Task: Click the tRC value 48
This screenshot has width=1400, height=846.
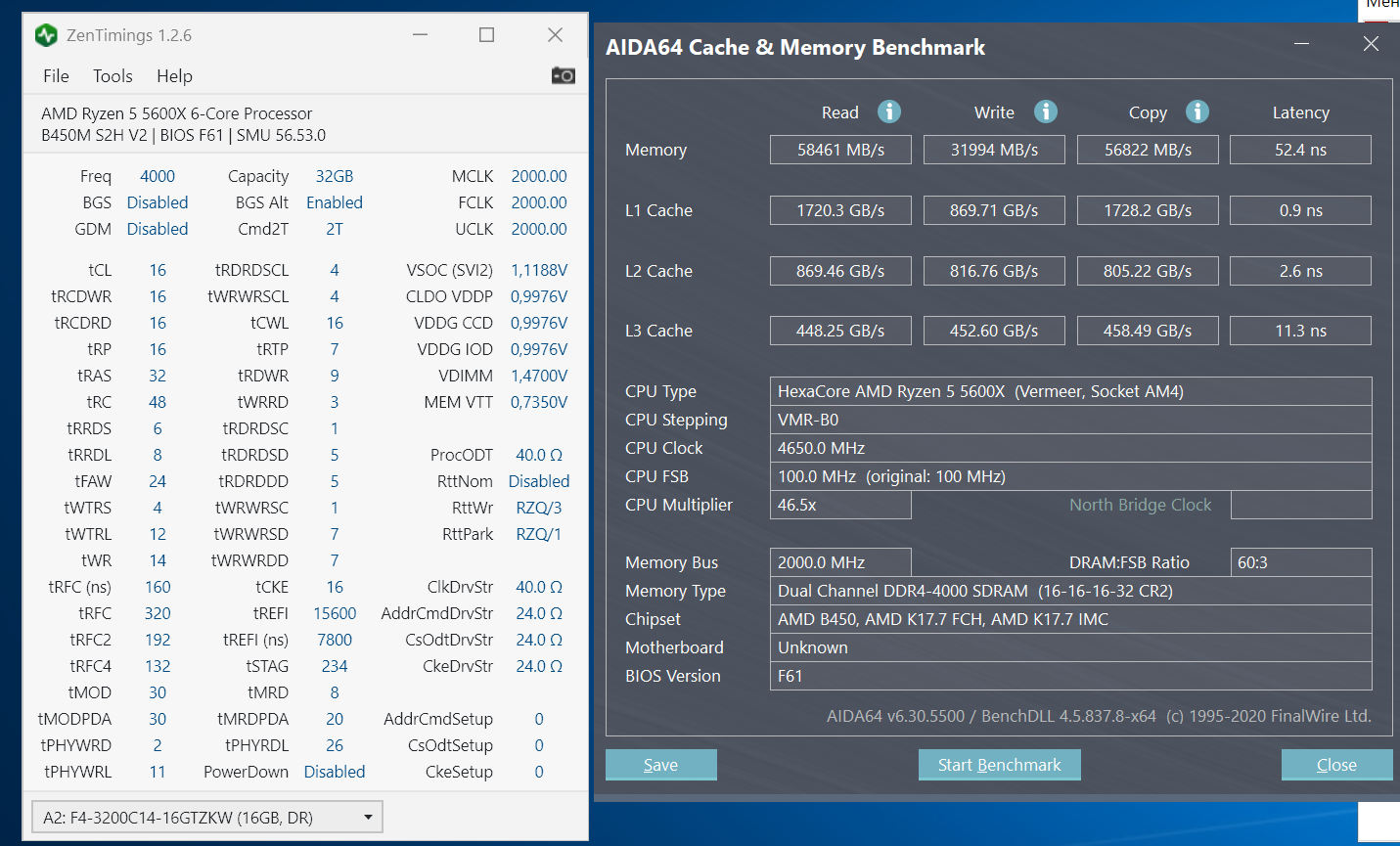Action: 158,402
